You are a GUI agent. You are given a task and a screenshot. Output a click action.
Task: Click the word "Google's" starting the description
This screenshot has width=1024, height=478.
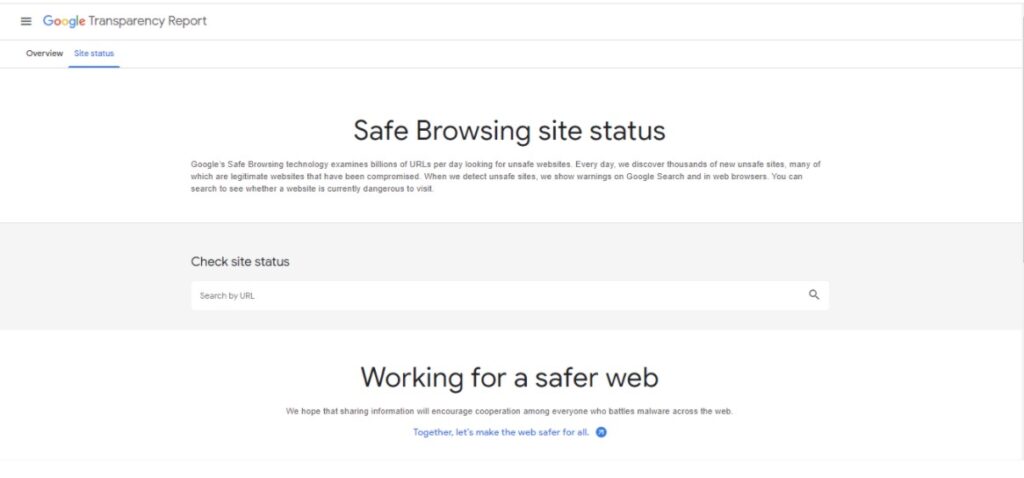[208, 163]
